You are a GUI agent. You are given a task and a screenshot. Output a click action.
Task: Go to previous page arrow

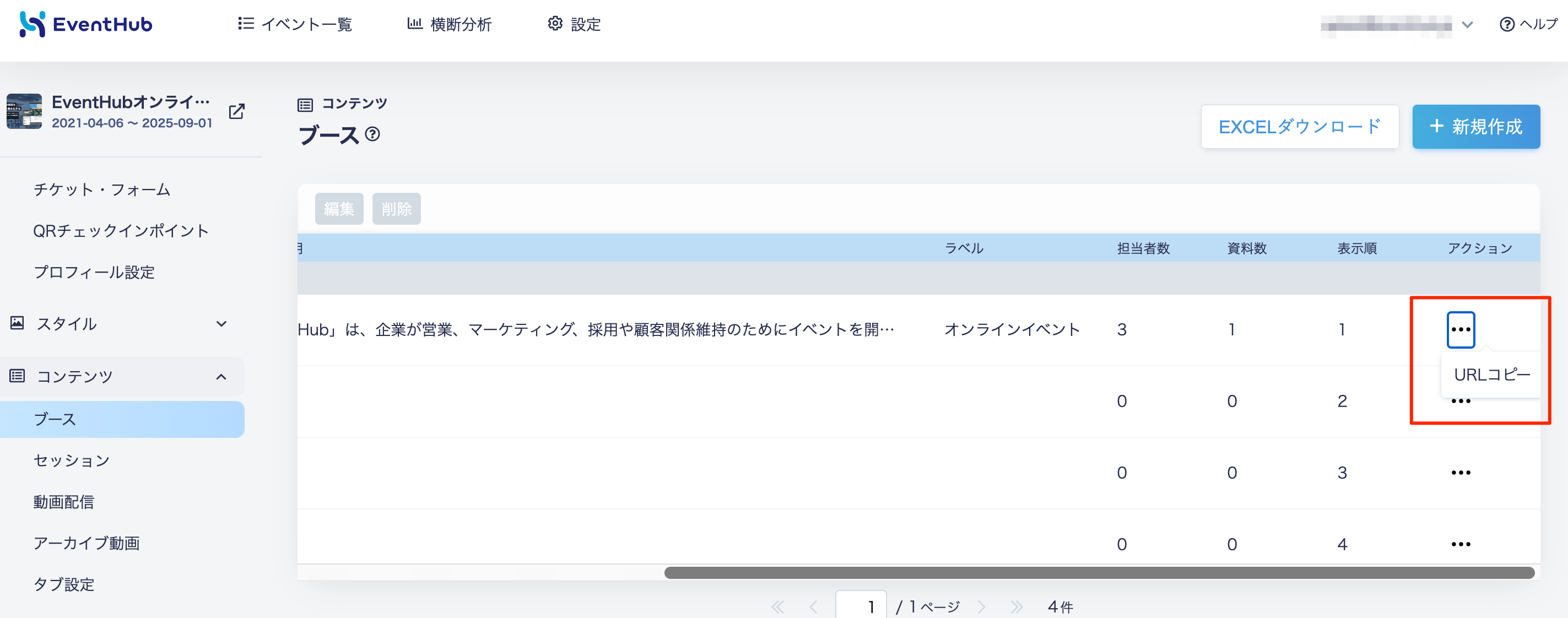click(x=813, y=606)
